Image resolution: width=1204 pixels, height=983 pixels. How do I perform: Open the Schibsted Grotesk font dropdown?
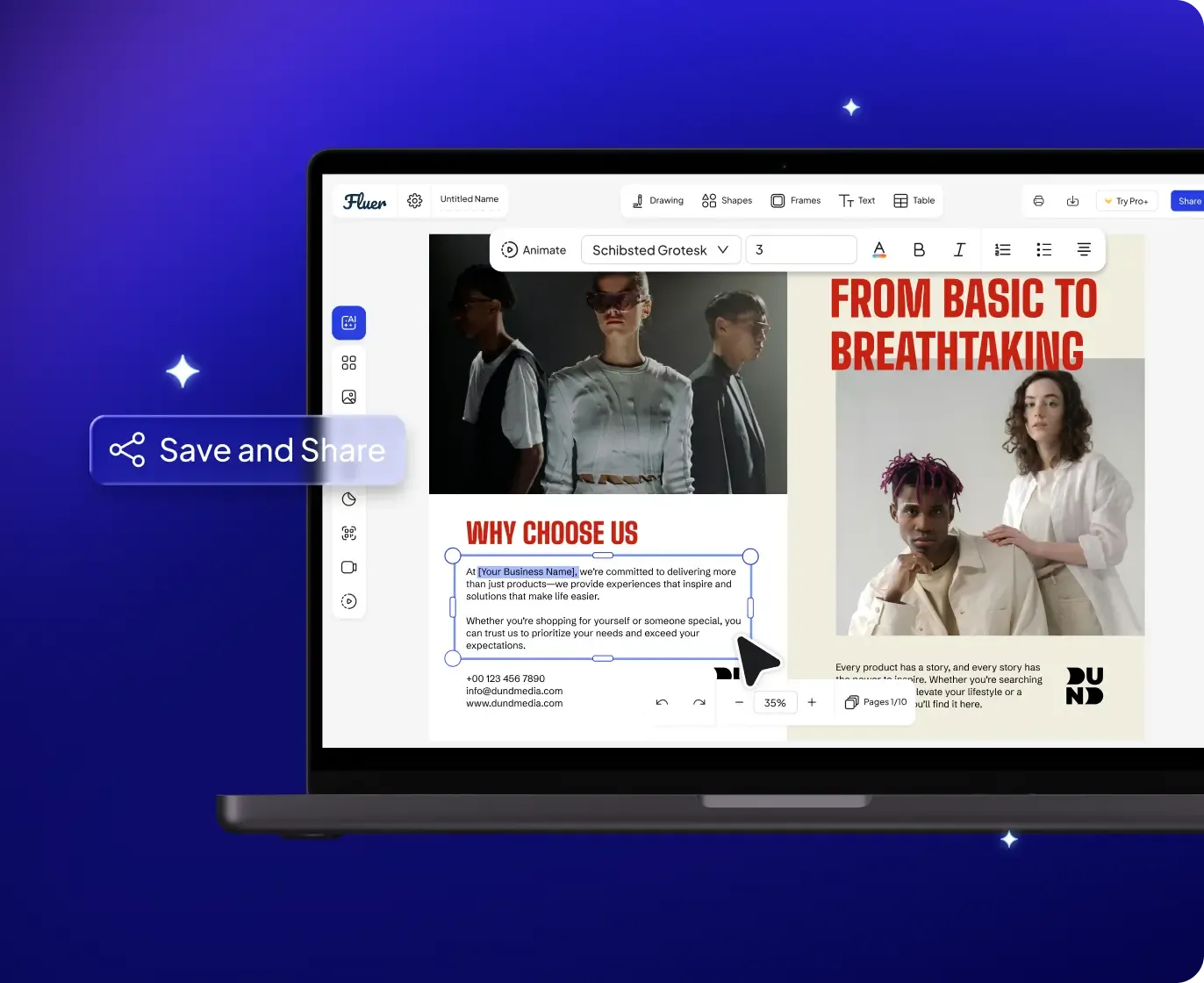(x=660, y=249)
